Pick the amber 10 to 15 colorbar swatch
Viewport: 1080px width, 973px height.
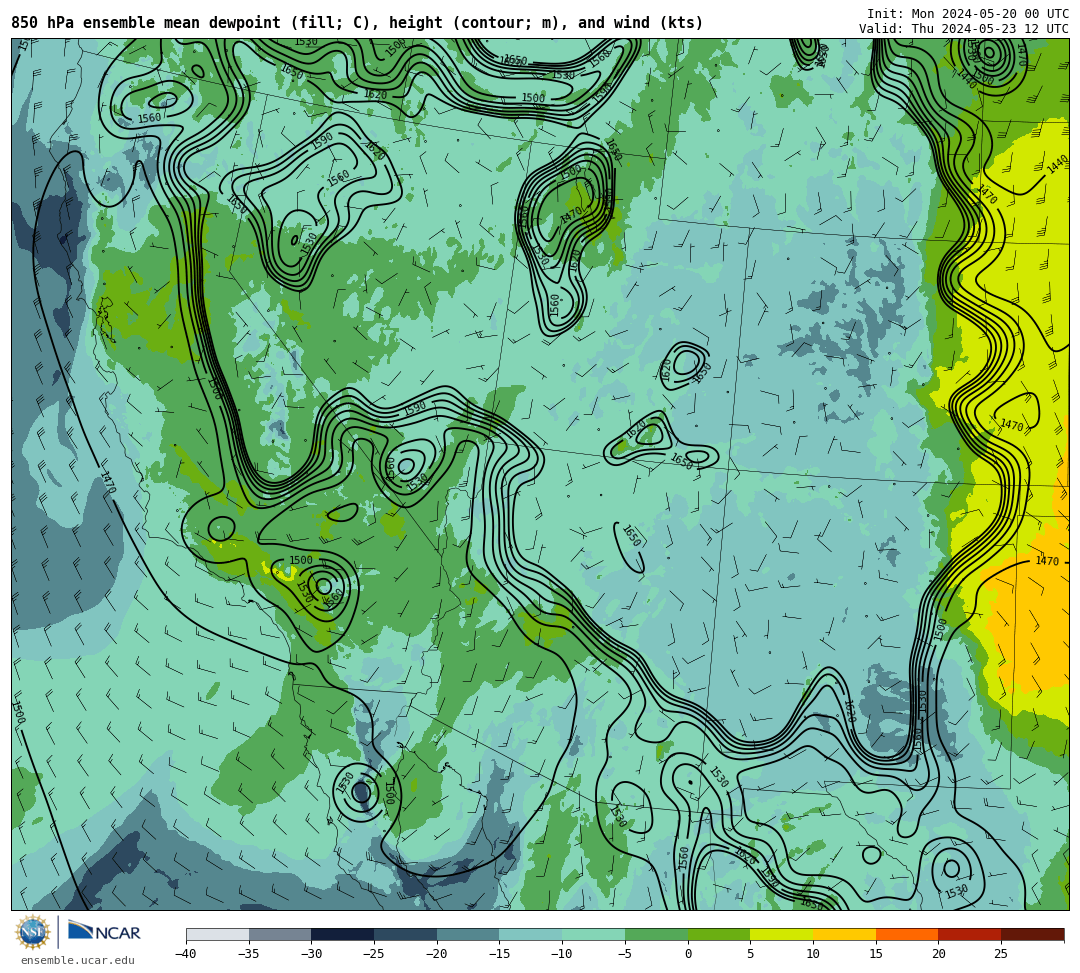[844, 934]
